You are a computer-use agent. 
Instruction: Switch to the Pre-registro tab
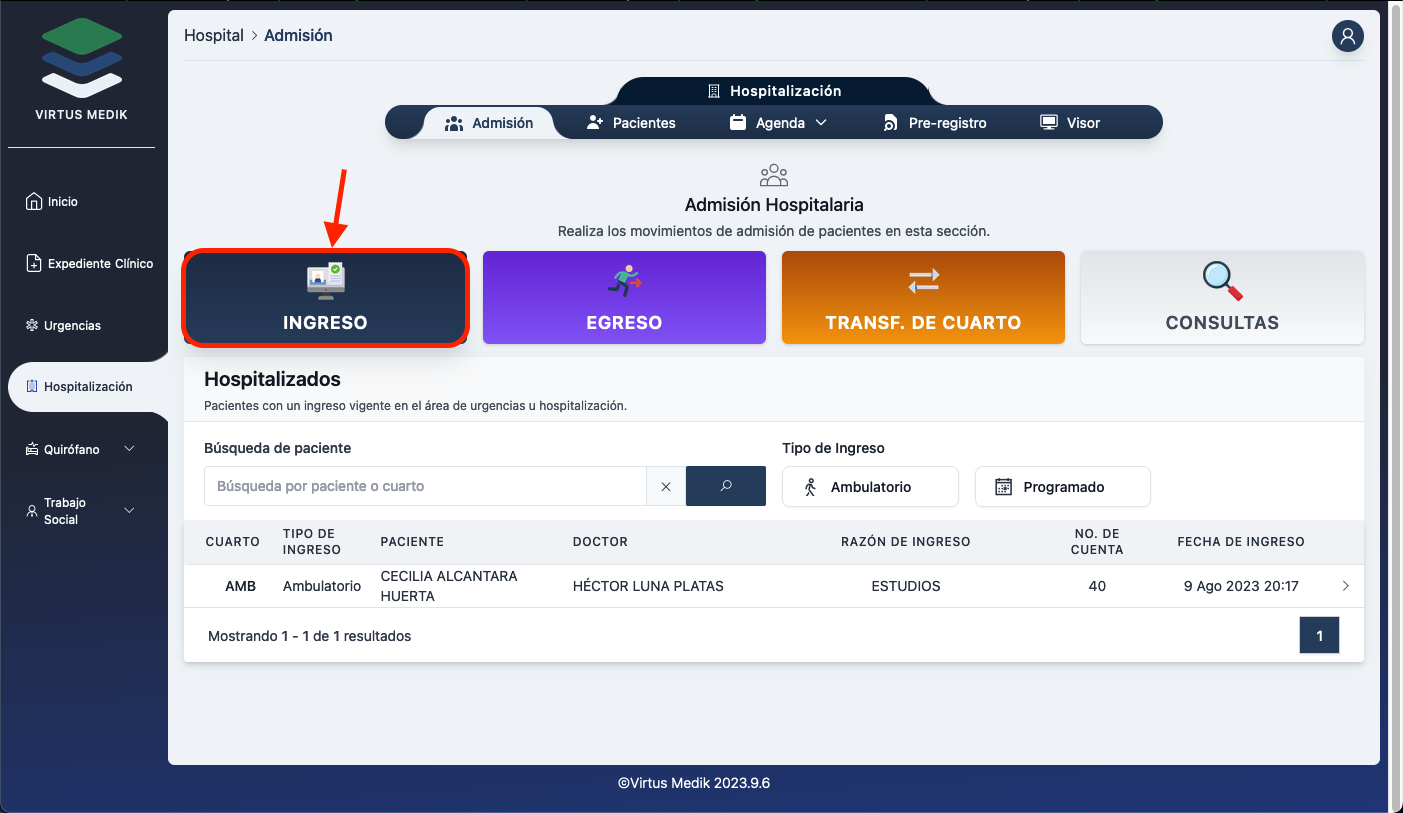click(934, 123)
